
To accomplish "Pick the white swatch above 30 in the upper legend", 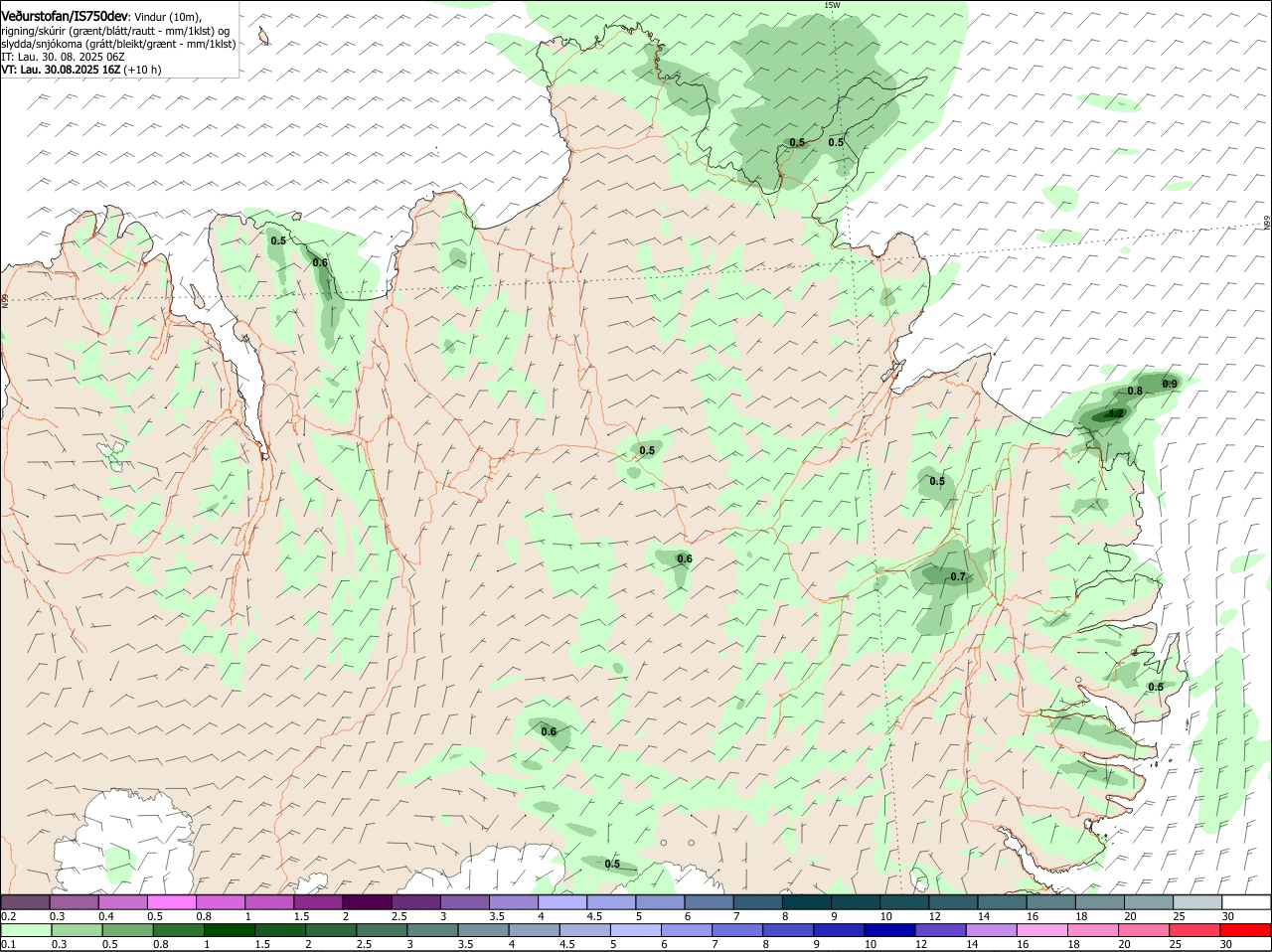I will pos(1246,901).
